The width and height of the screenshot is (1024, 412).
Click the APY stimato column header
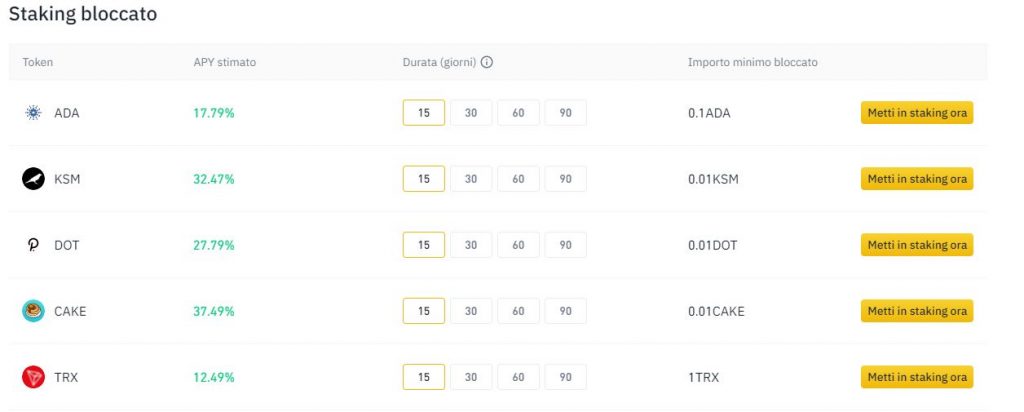[x=225, y=62]
